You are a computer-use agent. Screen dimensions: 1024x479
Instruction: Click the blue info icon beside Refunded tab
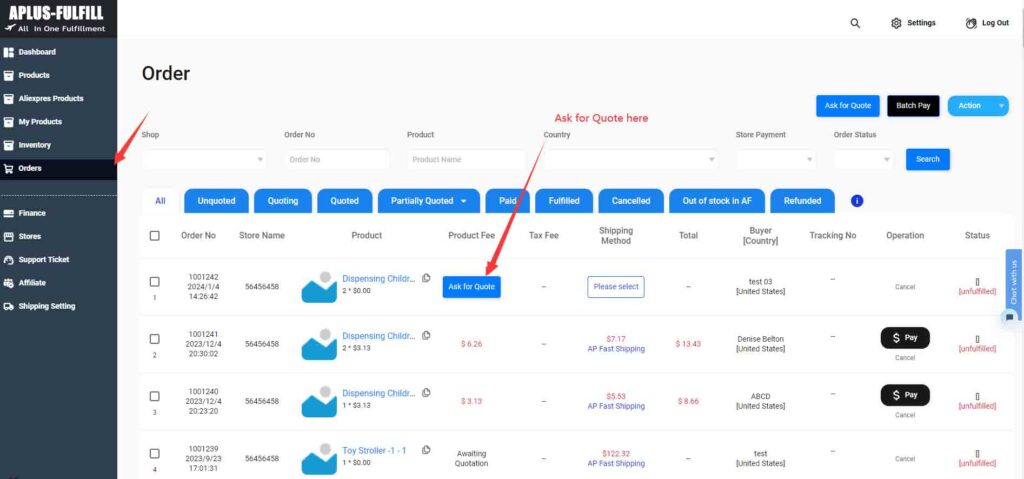point(857,201)
